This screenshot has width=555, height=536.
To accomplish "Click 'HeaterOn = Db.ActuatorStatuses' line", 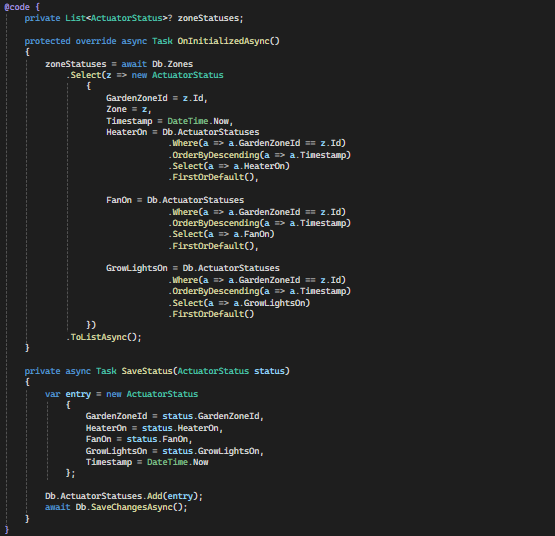I will pos(183,132).
